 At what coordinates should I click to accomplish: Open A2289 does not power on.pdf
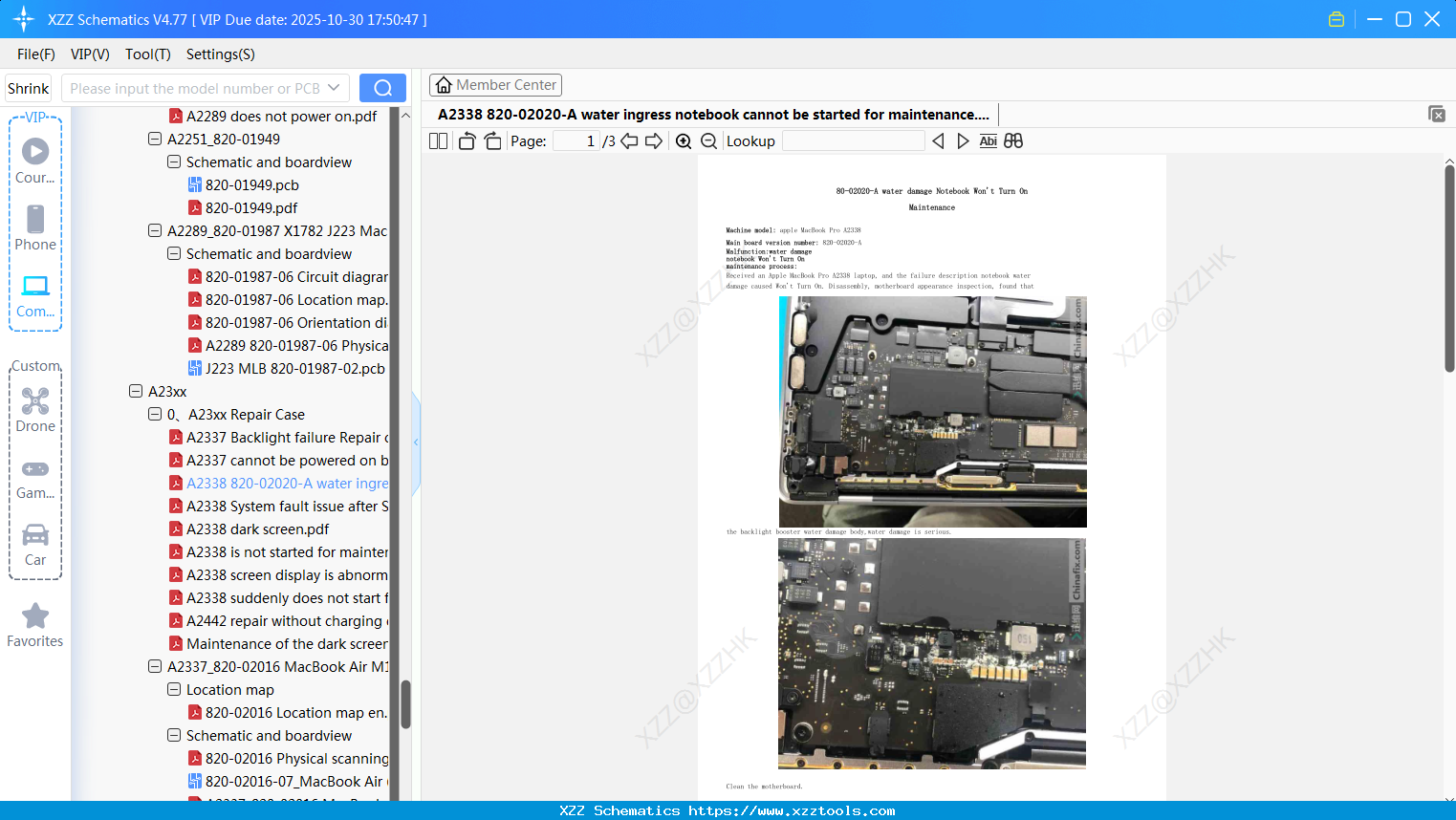tap(272, 117)
